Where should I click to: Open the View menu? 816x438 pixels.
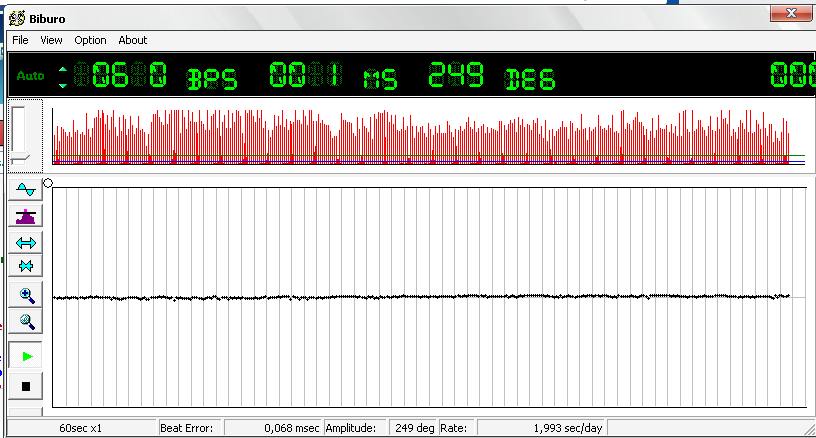pyautogui.click(x=51, y=40)
